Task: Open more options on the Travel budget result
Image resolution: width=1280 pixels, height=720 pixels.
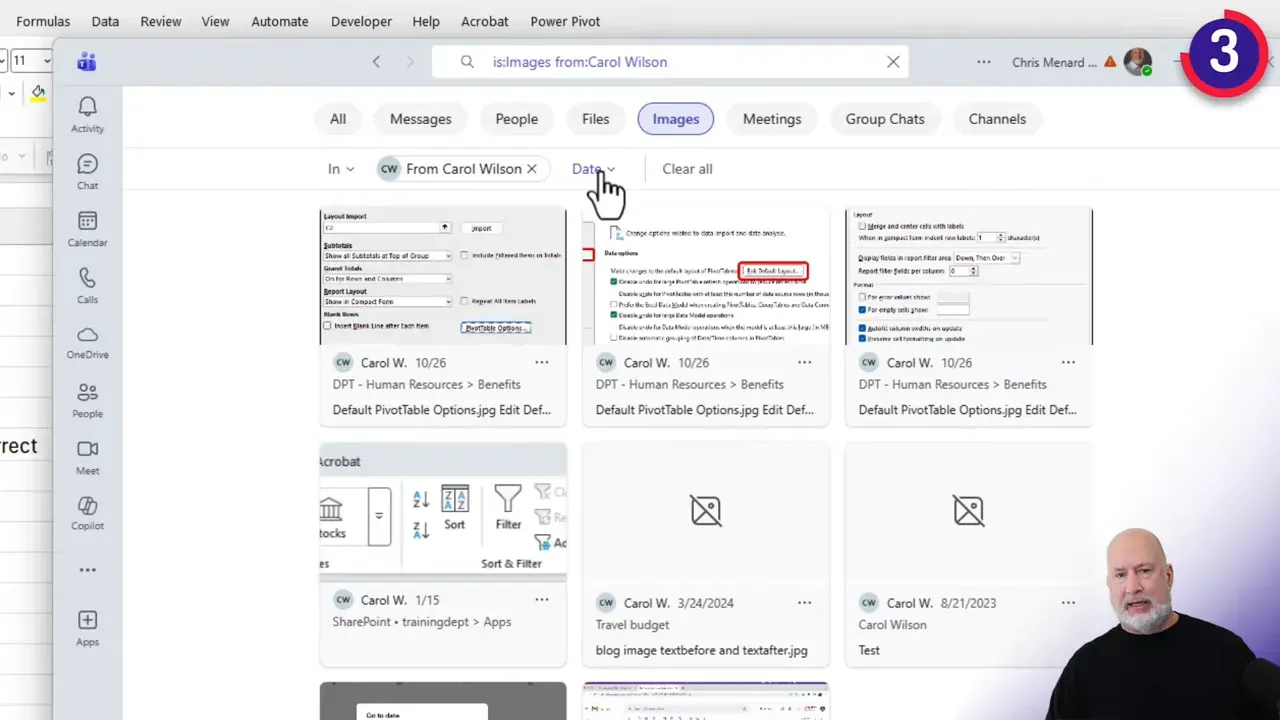Action: (x=805, y=602)
